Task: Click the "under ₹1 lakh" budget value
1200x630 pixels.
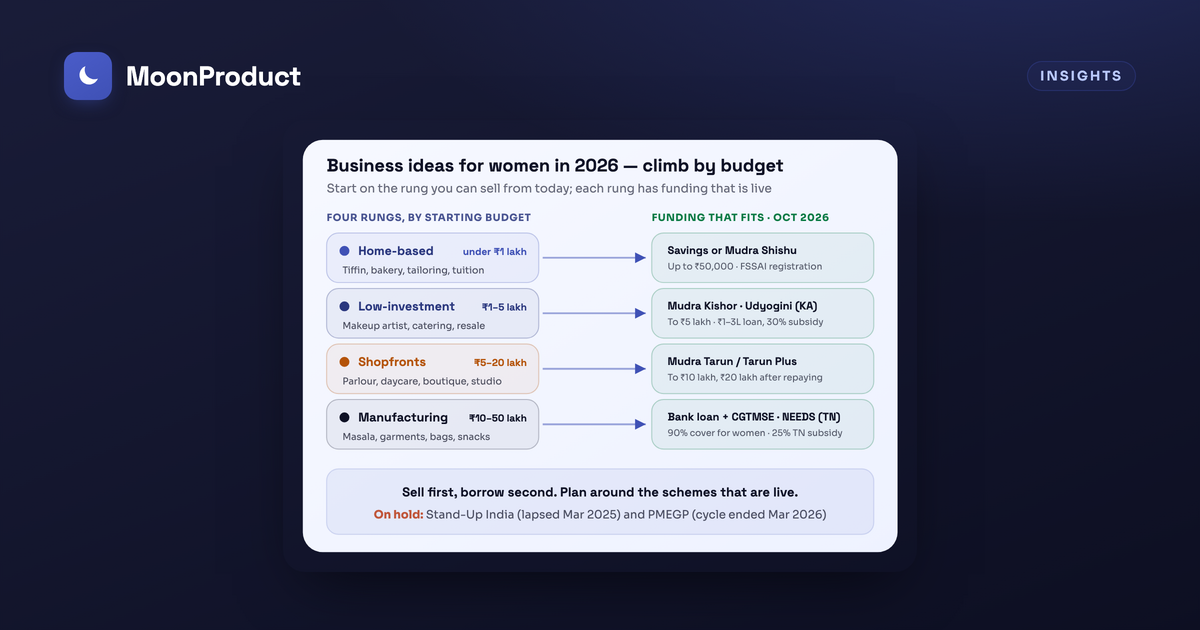Action: (x=494, y=252)
